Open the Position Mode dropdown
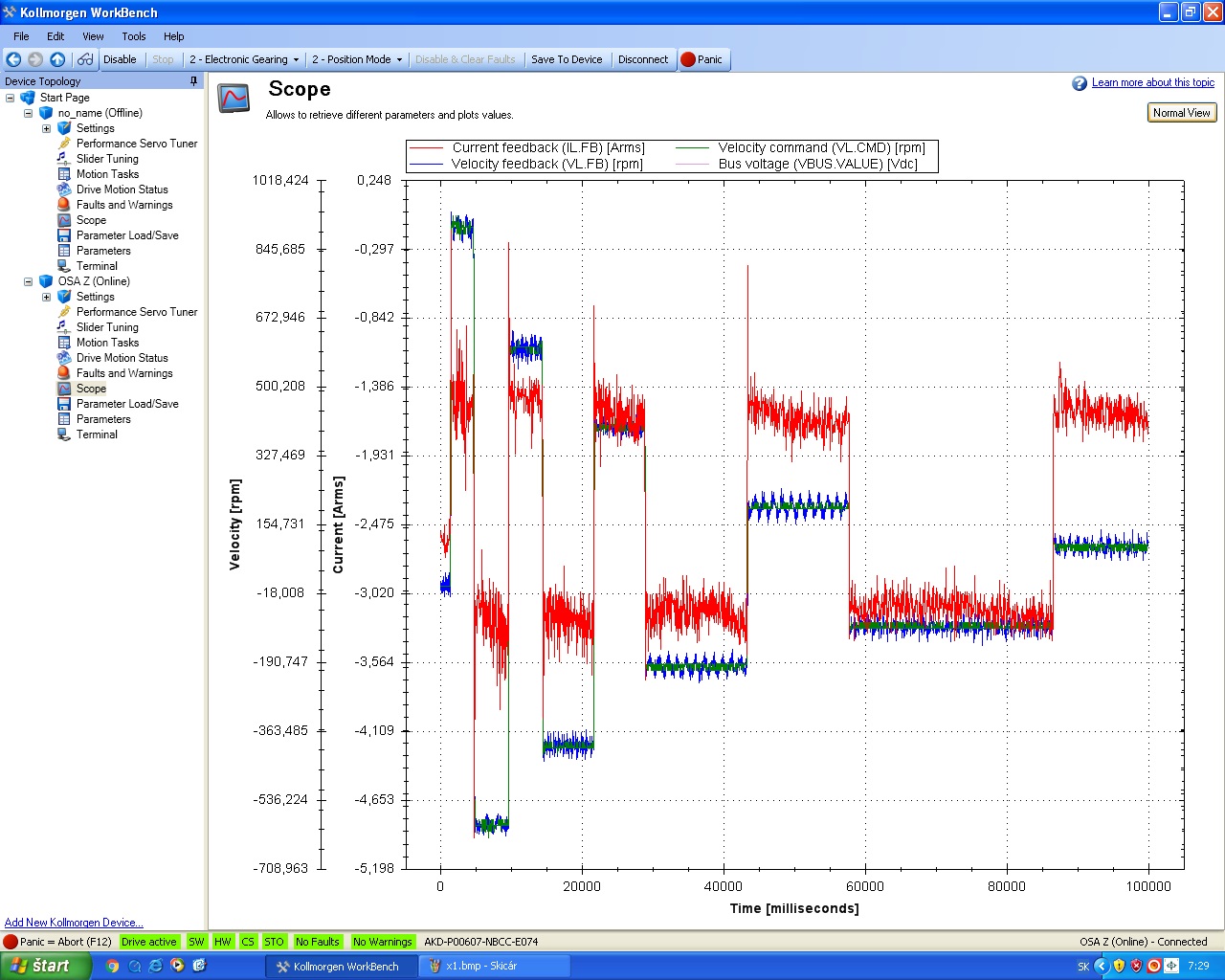This screenshot has height=980, width=1225. click(357, 59)
